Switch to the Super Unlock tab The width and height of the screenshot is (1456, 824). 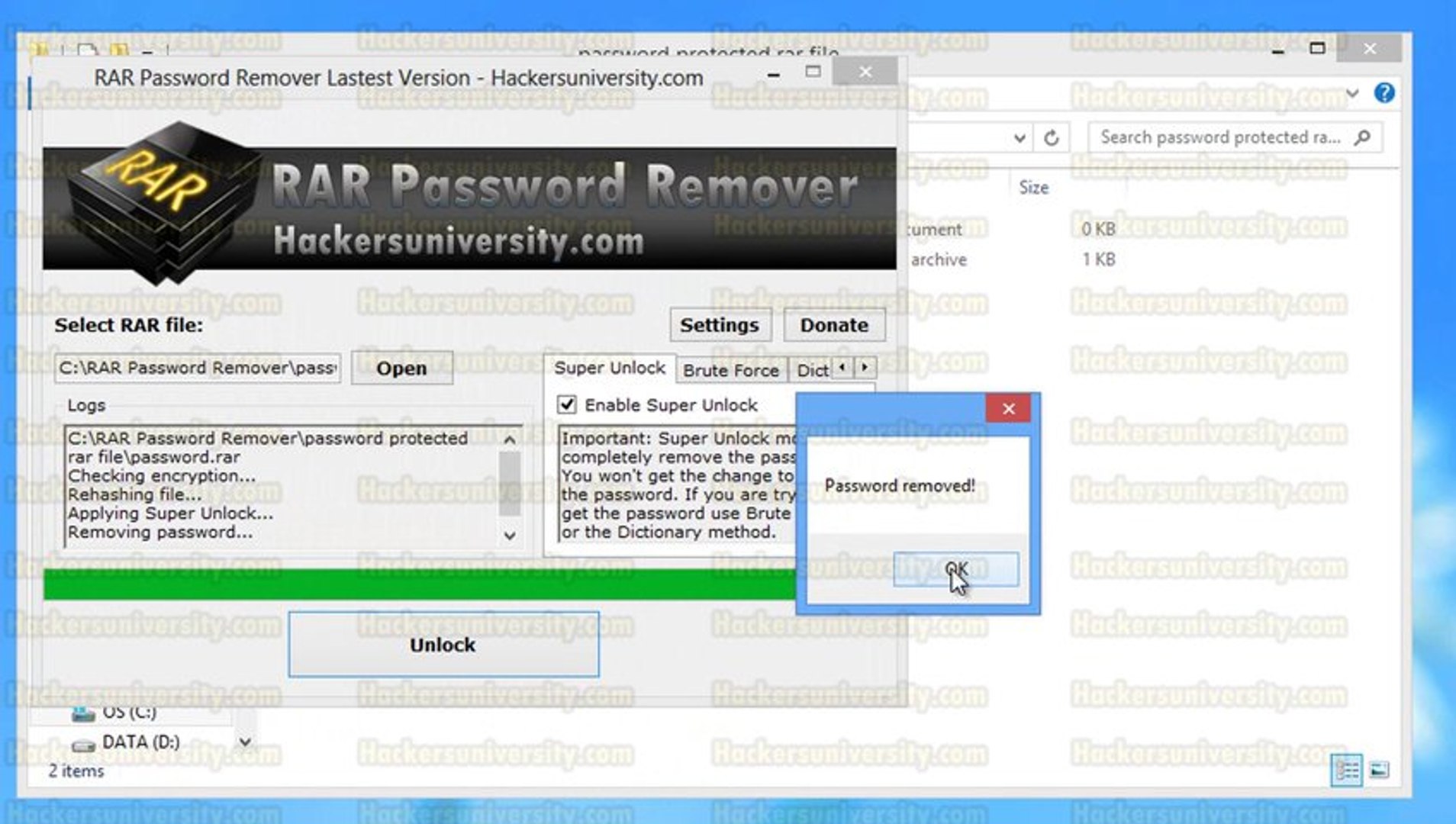tap(610, 368)
